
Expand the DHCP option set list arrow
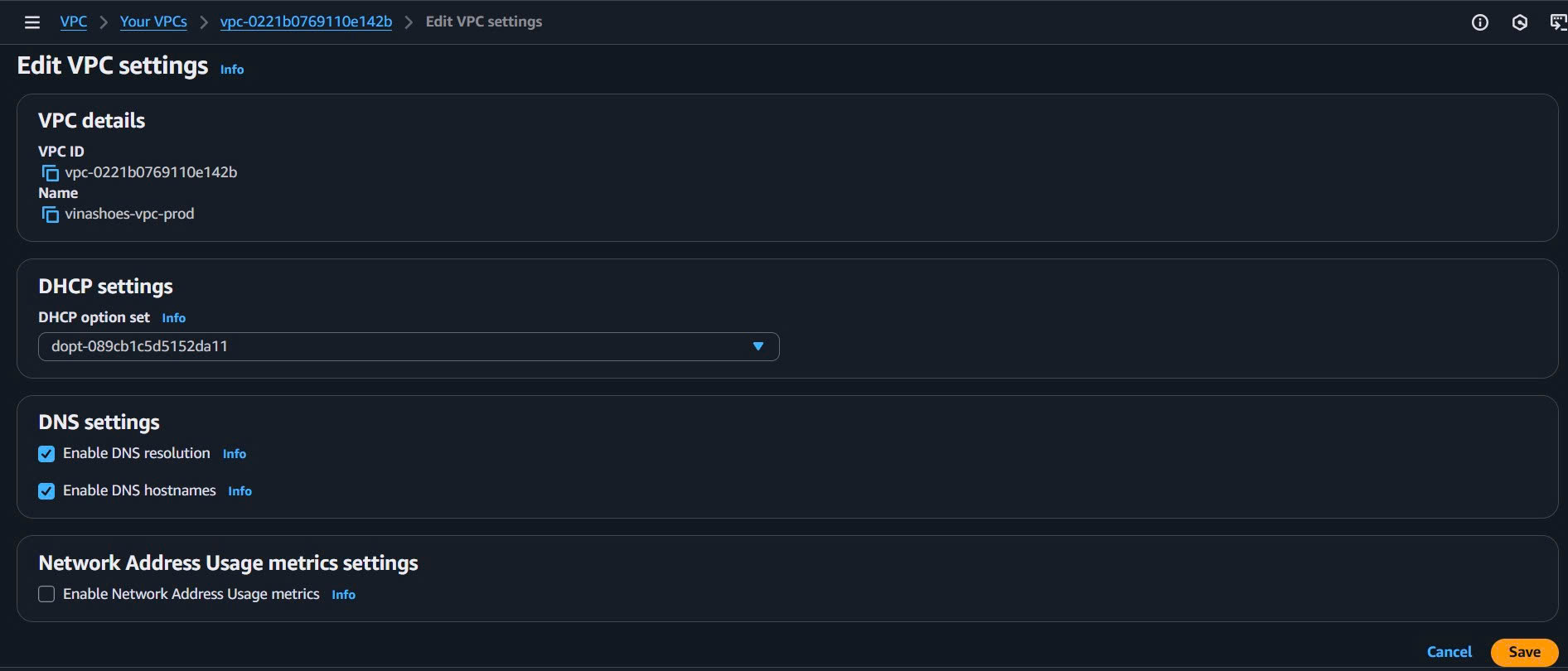coord(757,346)
